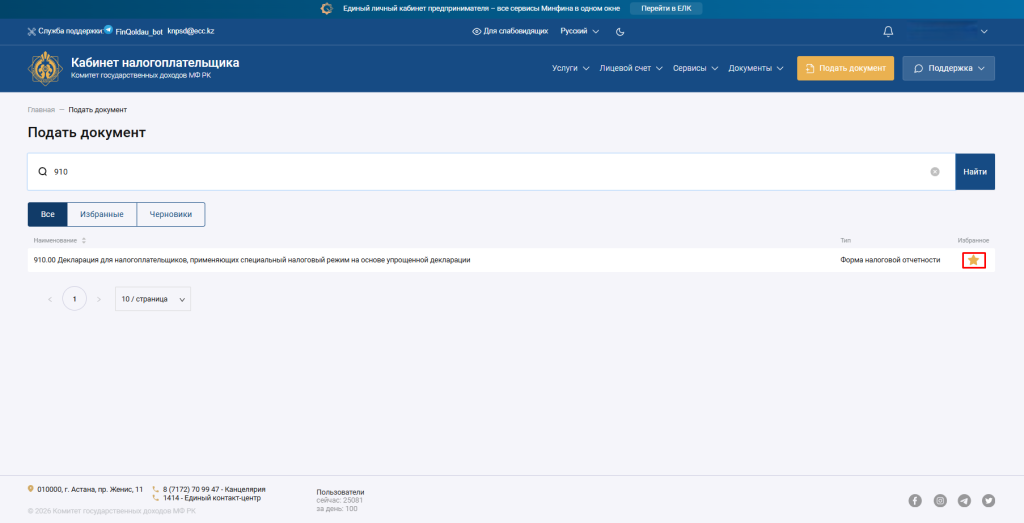Clear the search field text
This screenshot has height=523, width=1024.
point(935,172)
